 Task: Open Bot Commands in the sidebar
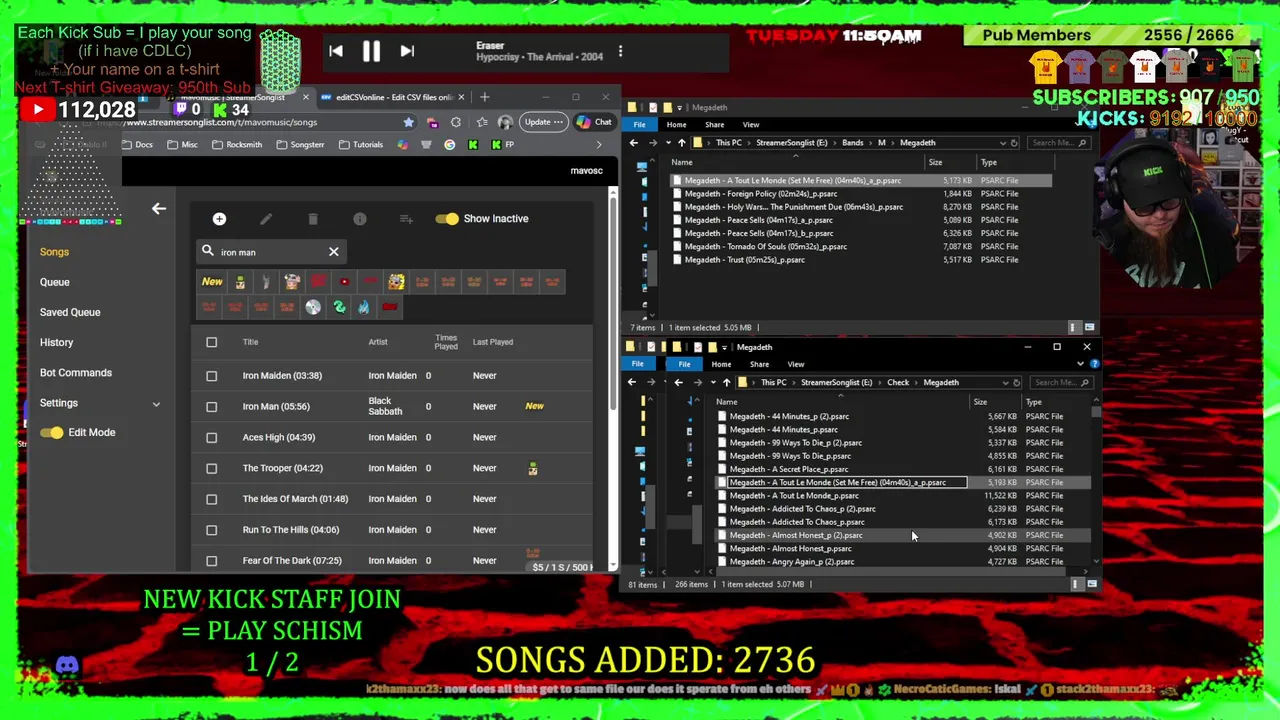75,373
